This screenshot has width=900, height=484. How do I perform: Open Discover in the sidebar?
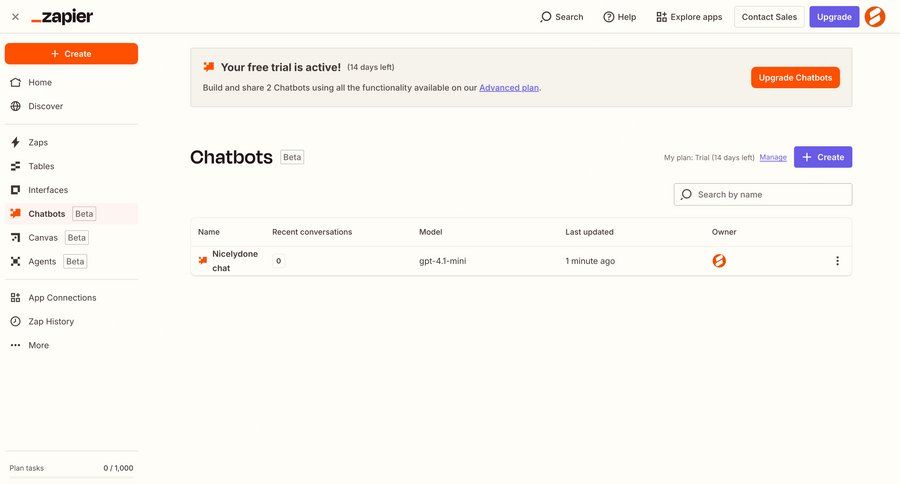pos(71,106)
